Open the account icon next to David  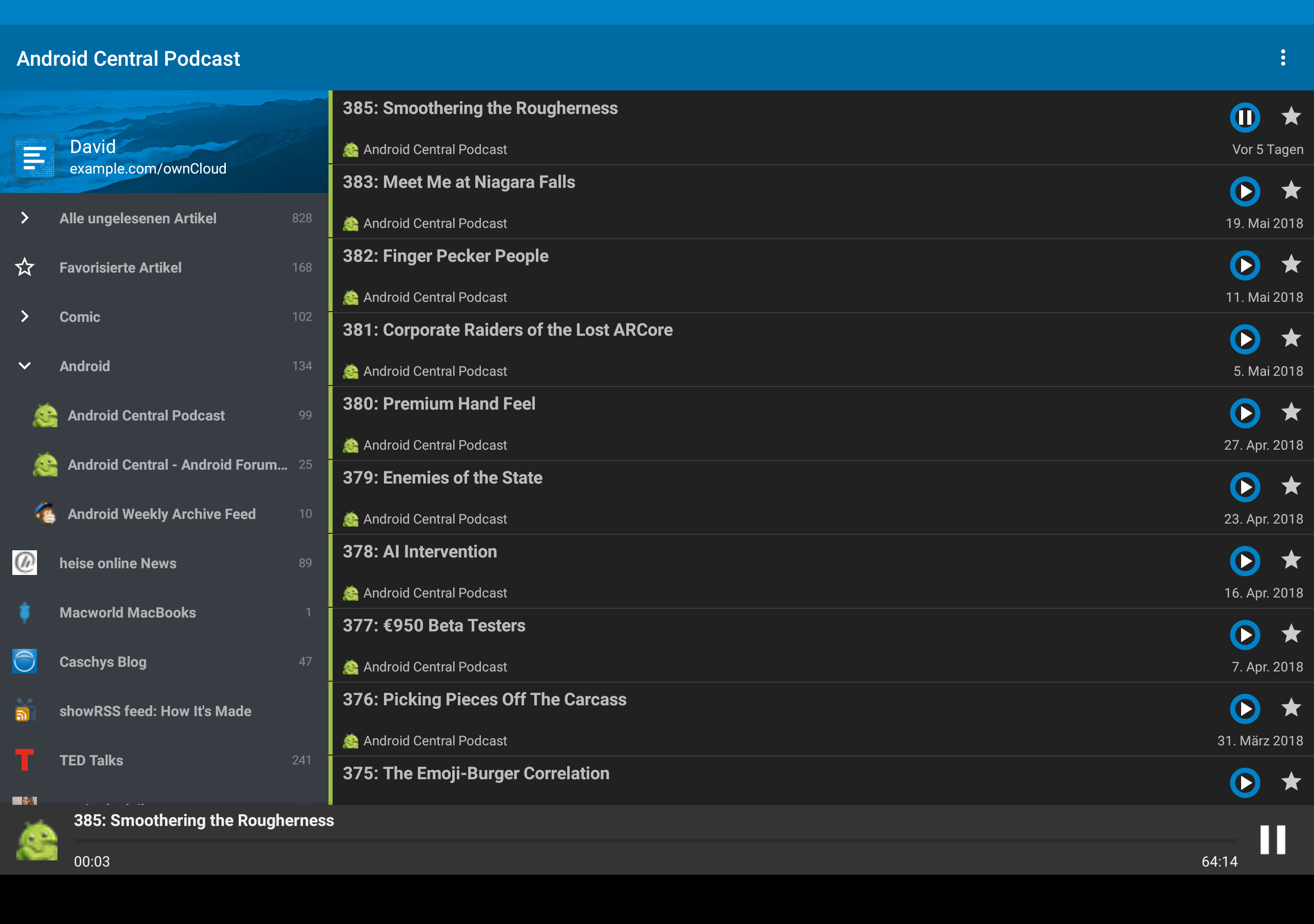click(x=35, y=157)
